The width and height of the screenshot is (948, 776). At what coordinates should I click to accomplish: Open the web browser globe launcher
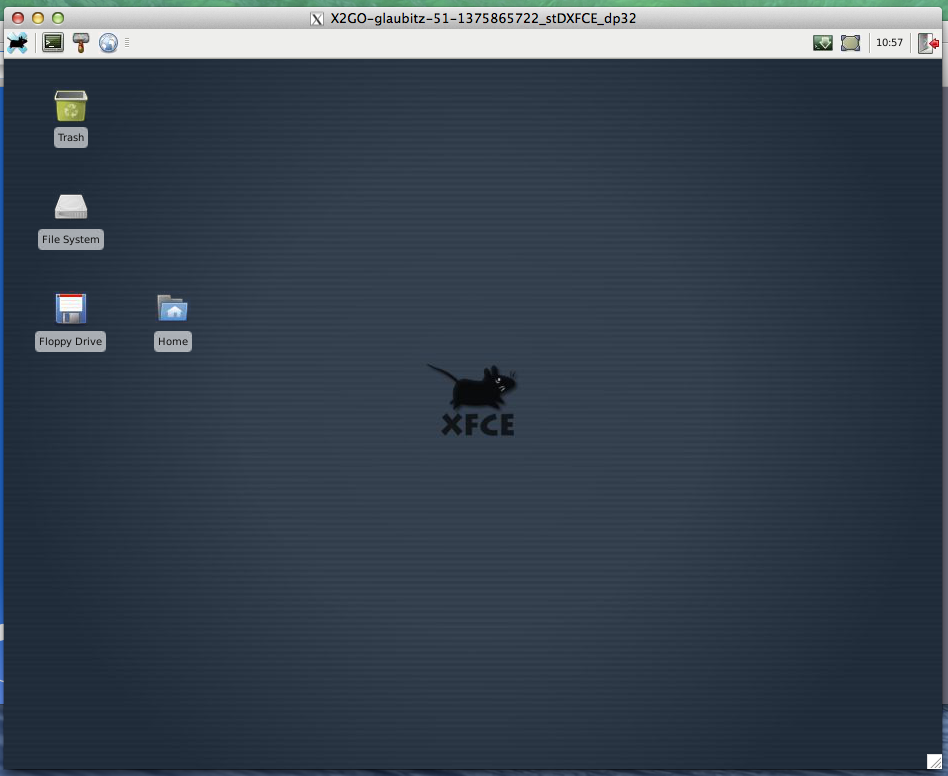tap(108, 43)
